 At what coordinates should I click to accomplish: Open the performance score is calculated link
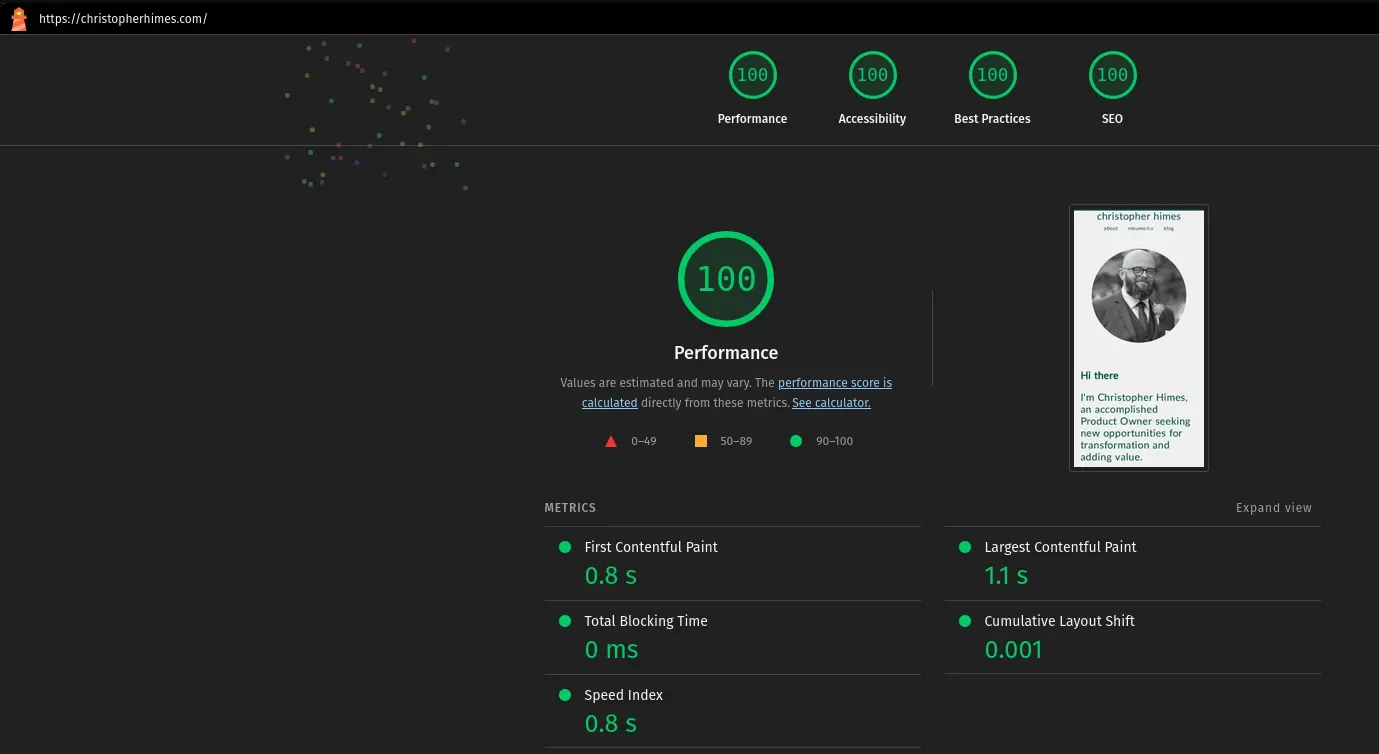point(835,382)
